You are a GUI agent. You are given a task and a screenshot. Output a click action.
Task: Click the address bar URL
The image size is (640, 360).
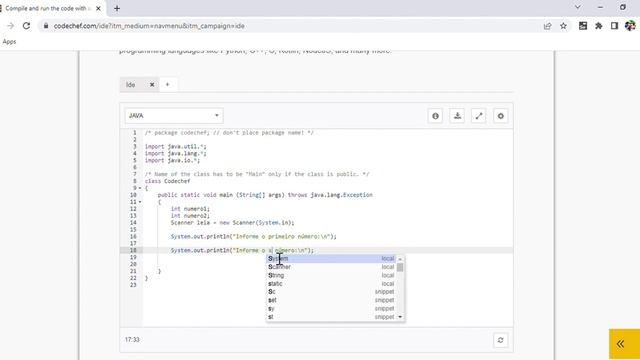149,26
